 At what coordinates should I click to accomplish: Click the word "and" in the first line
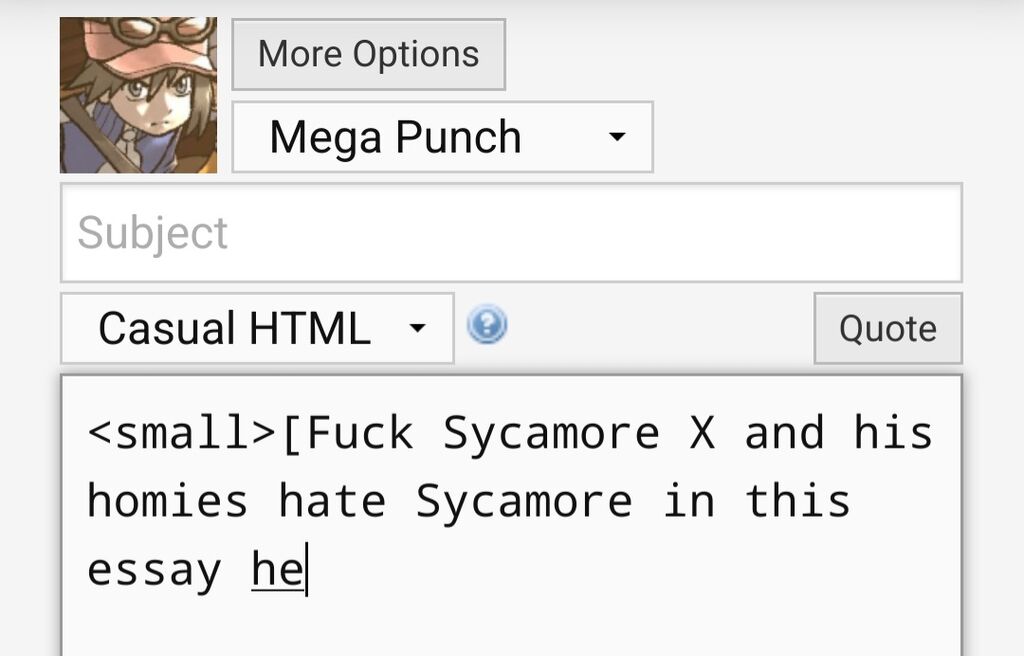[784, 433]
